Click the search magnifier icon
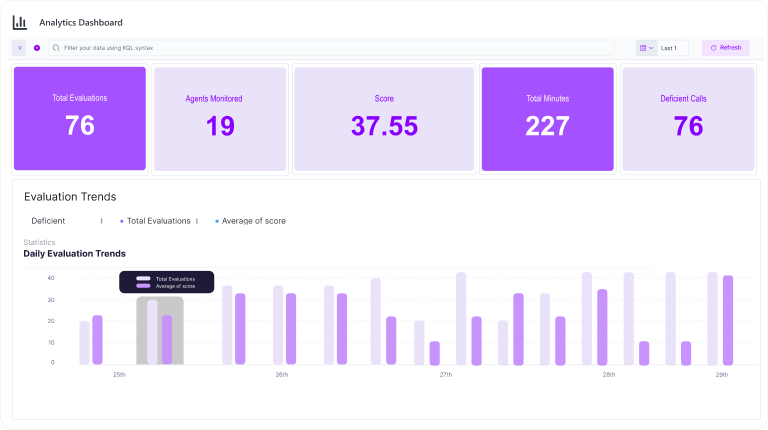768x430 pixels. point(56,48)
